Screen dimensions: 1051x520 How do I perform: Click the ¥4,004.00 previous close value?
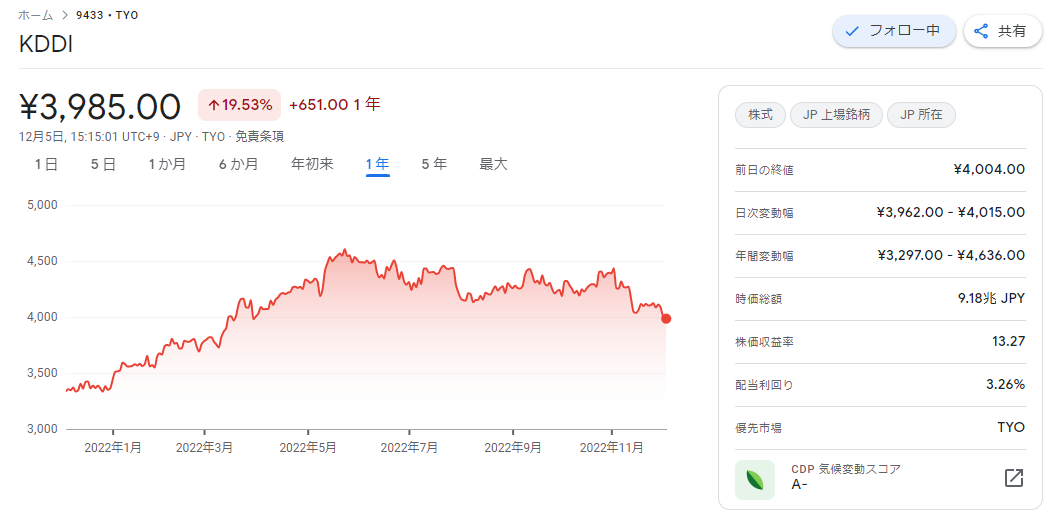(x=989, y=170)
